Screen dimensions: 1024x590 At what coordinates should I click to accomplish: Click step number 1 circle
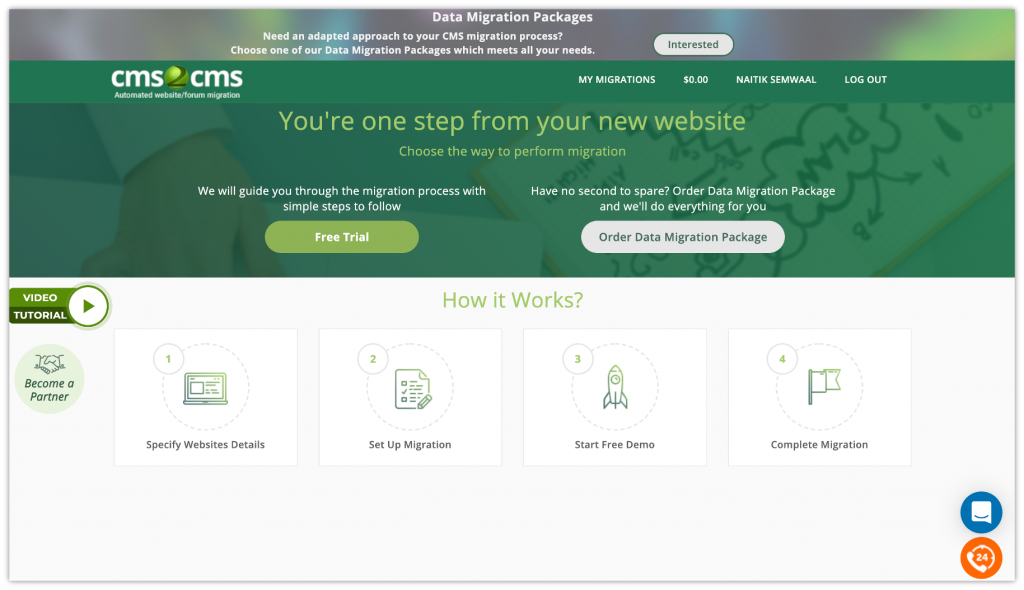coord(168,358)
